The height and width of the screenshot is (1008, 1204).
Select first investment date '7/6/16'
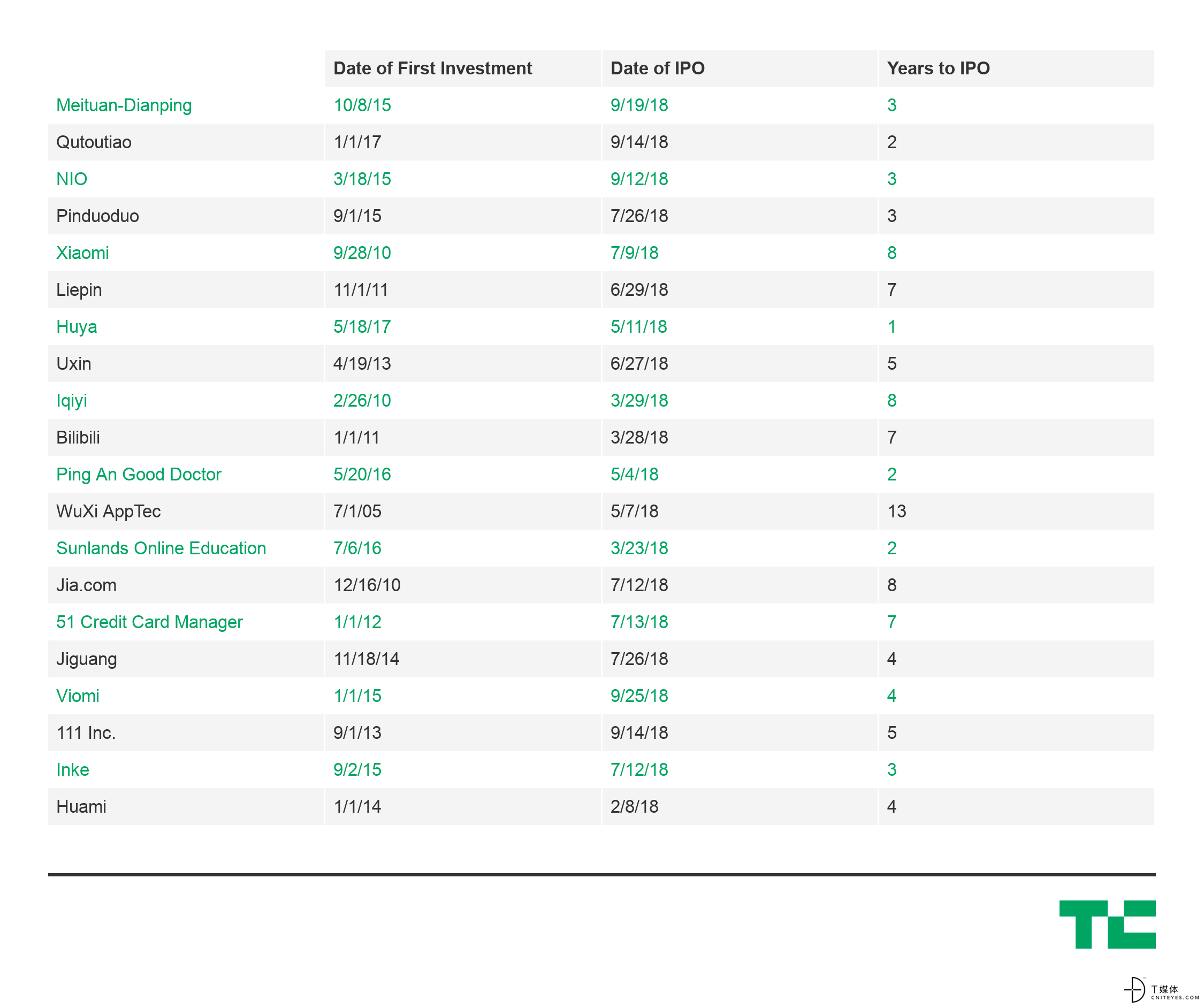point(357,548)
